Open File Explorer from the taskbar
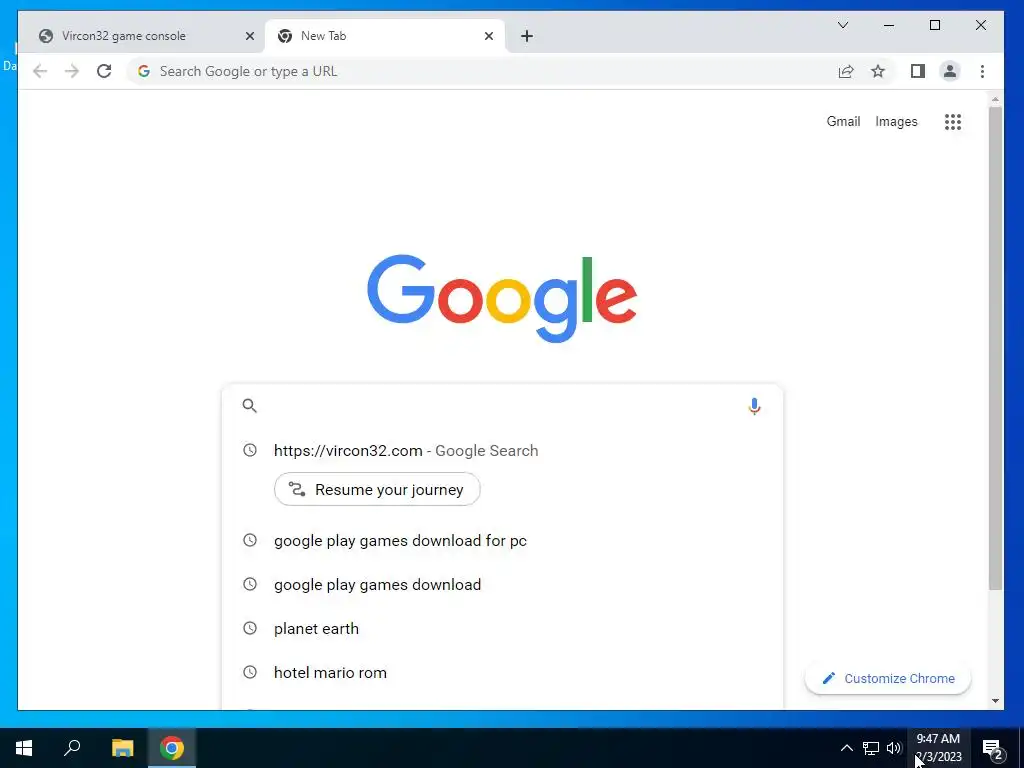The width and height of the screenshot is (1024, 768). point(122,748)
